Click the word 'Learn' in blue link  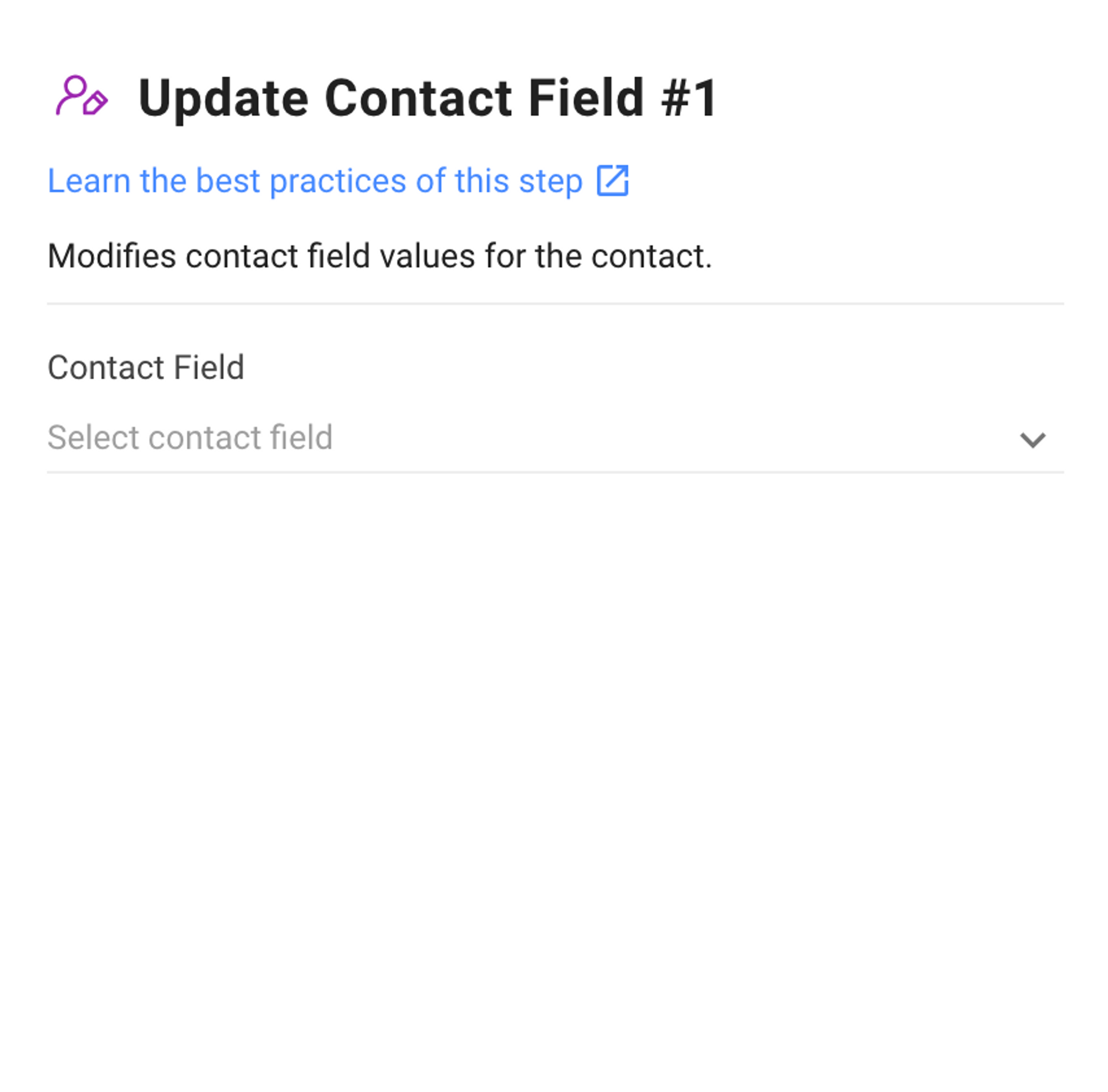click(88, 181)
